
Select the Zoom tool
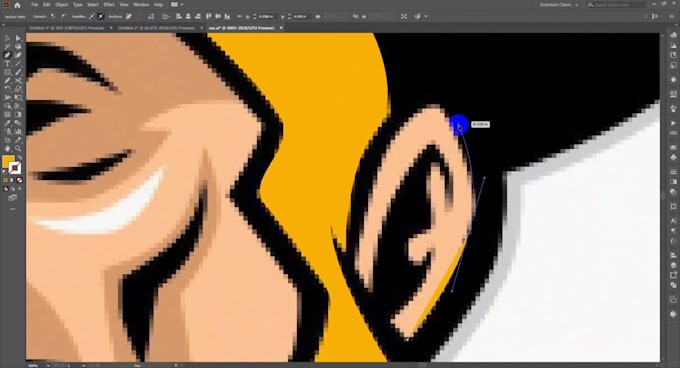click(x=18, y=148)
